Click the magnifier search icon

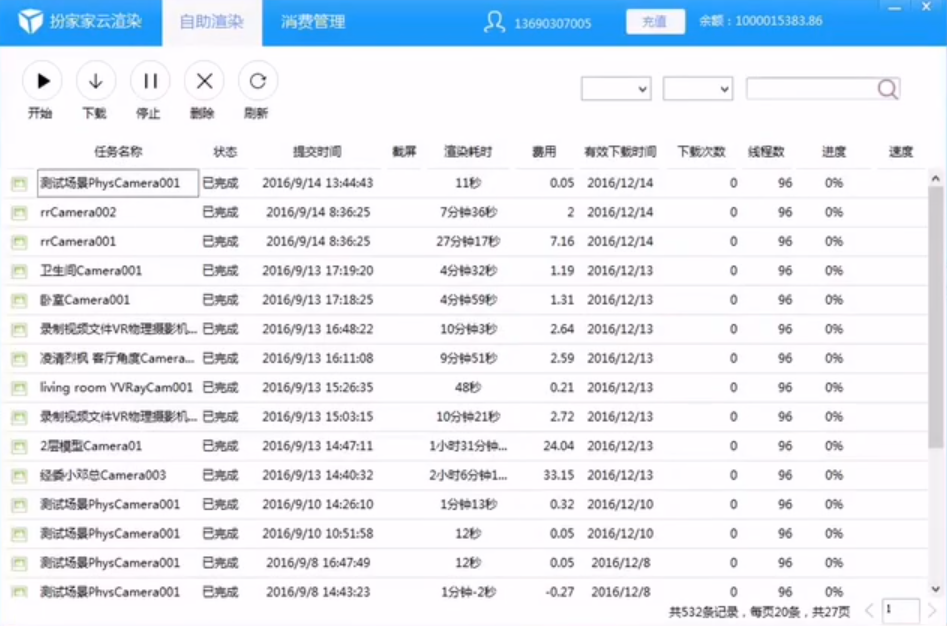[887, 88]
